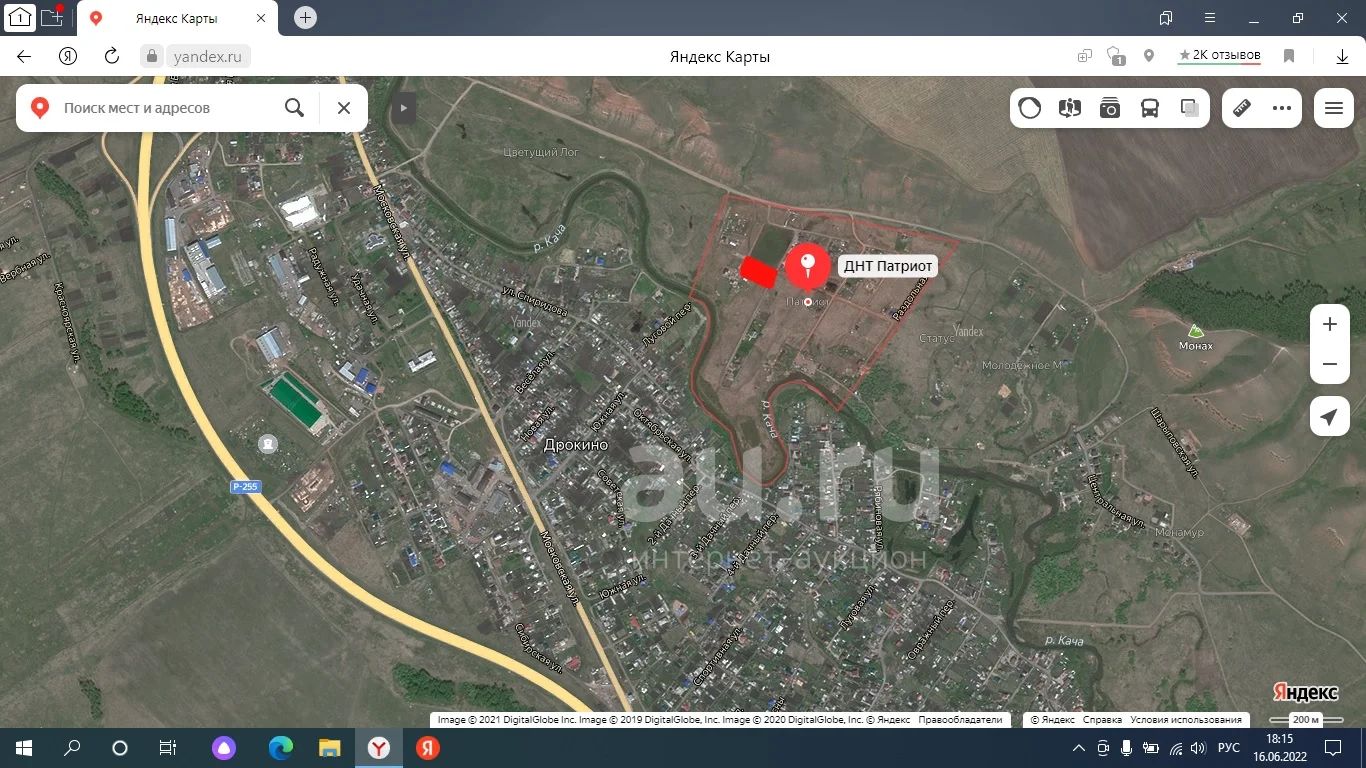Click the © Яндекс copyright link
The image size is (1366, 768).
click(1052, 719)
